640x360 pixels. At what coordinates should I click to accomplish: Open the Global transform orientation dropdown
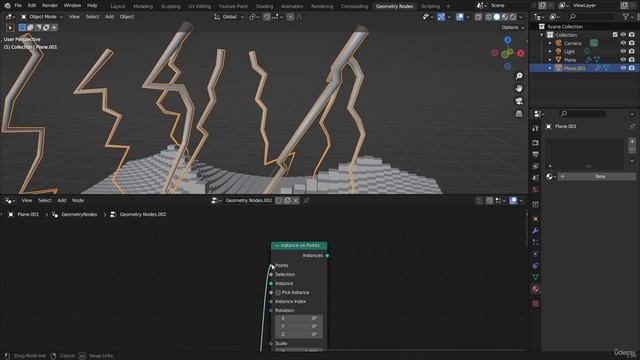(x=229, y=17)
